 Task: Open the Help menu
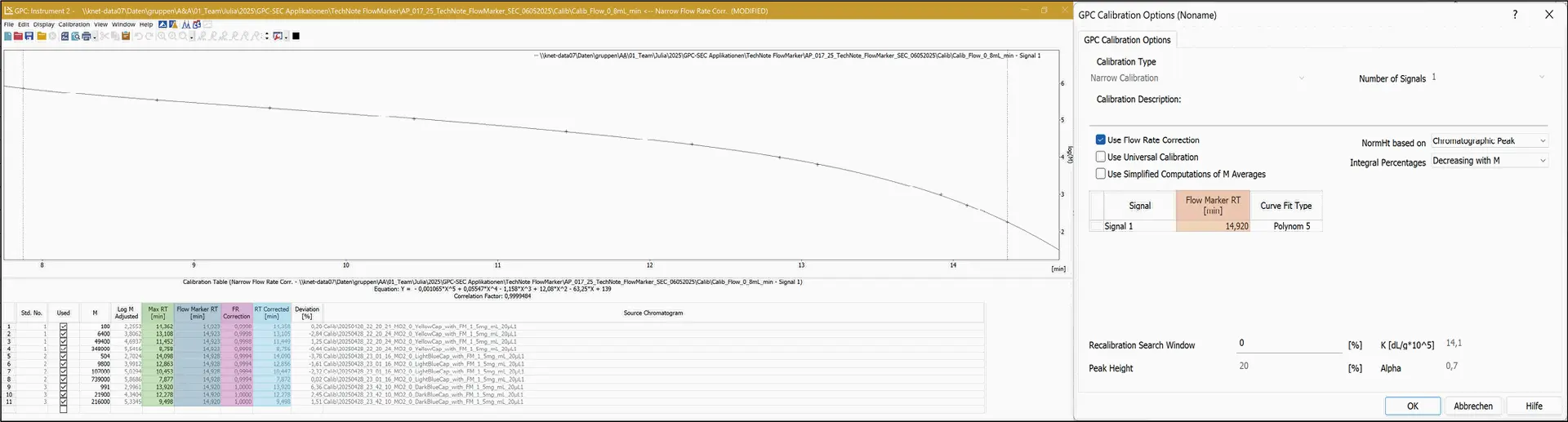point(146,24)
